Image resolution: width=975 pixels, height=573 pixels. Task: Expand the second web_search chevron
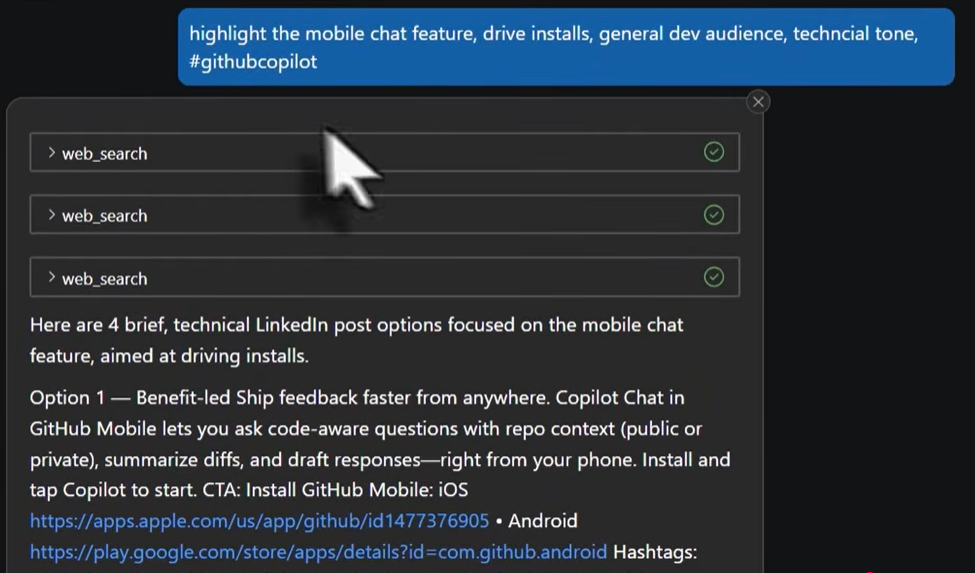52,214
